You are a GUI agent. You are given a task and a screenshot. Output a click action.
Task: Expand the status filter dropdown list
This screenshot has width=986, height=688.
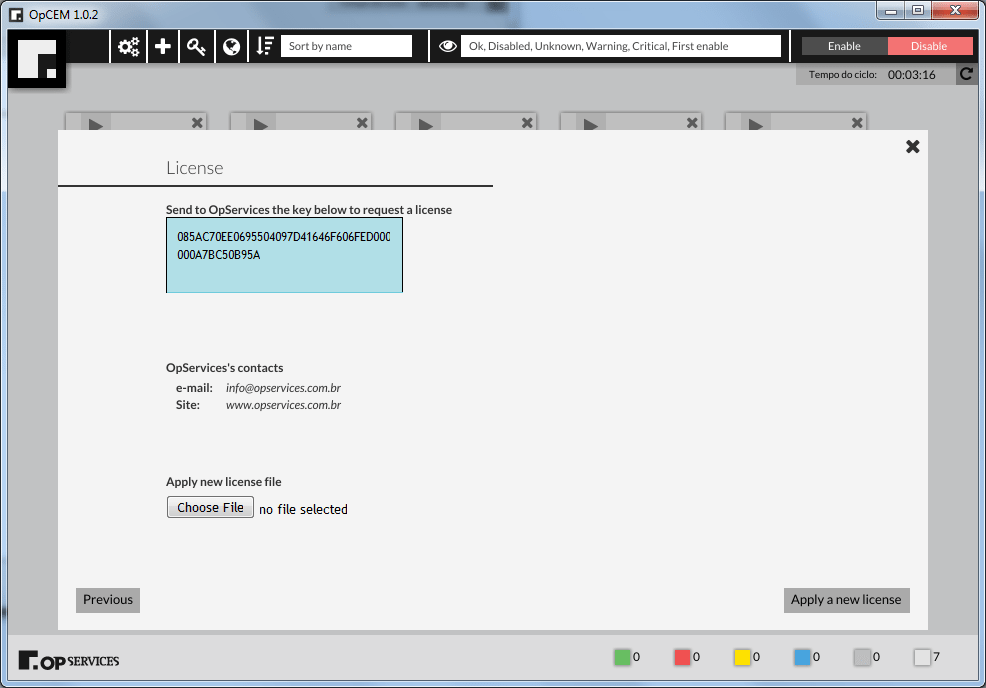(620, 46)
